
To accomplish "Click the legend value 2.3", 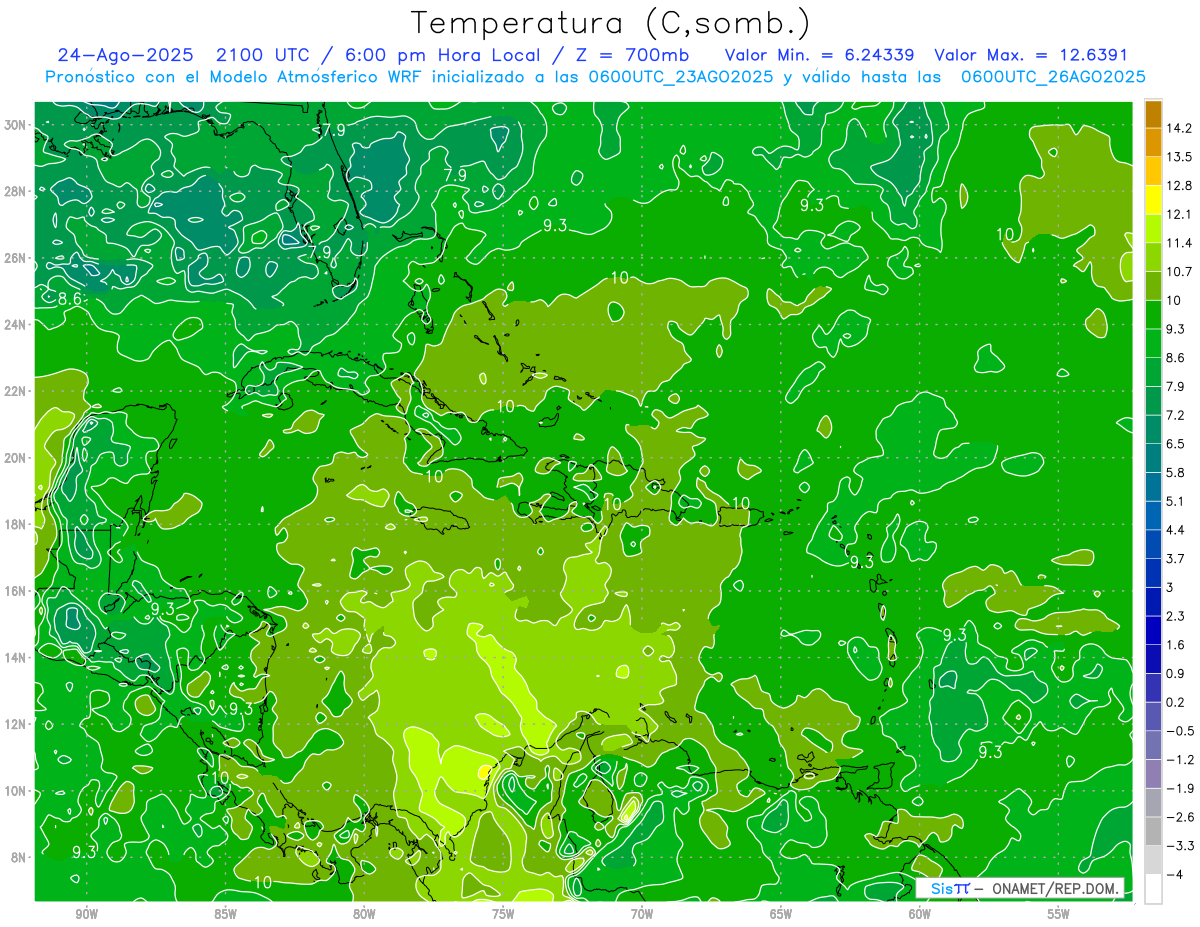I will (x=1176, y=616).
